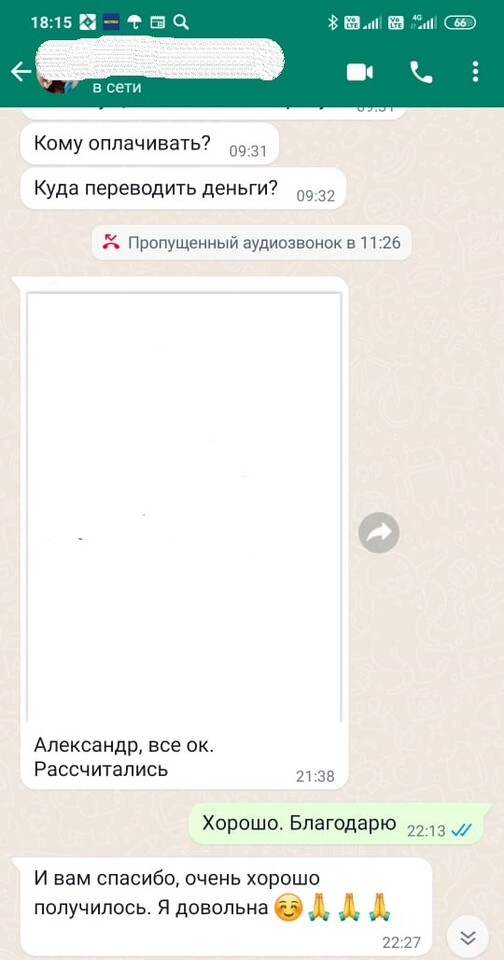Tap the missed audio call notice
The height and width of the screenshot is (960, 504).
[252, 243]
